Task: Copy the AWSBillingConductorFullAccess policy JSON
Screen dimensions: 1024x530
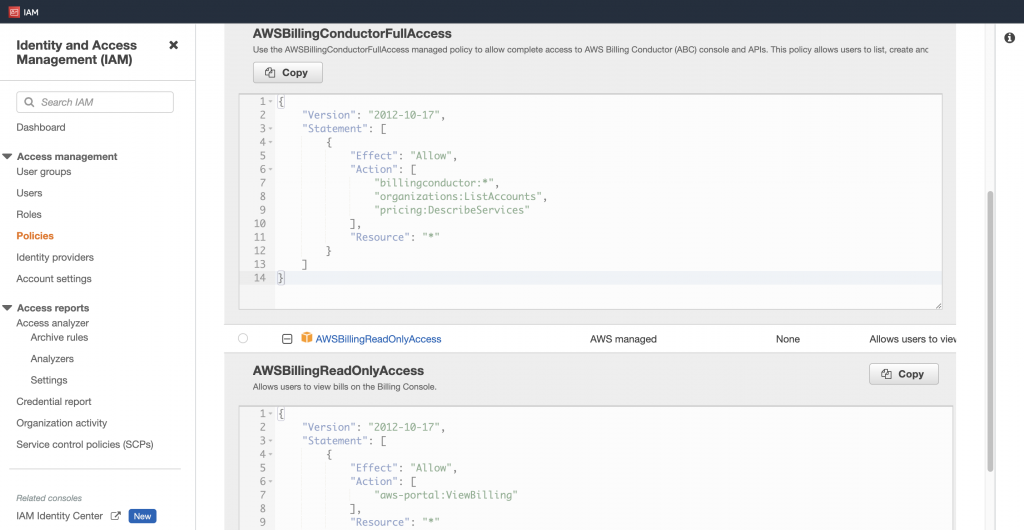Action: (288, 72)
